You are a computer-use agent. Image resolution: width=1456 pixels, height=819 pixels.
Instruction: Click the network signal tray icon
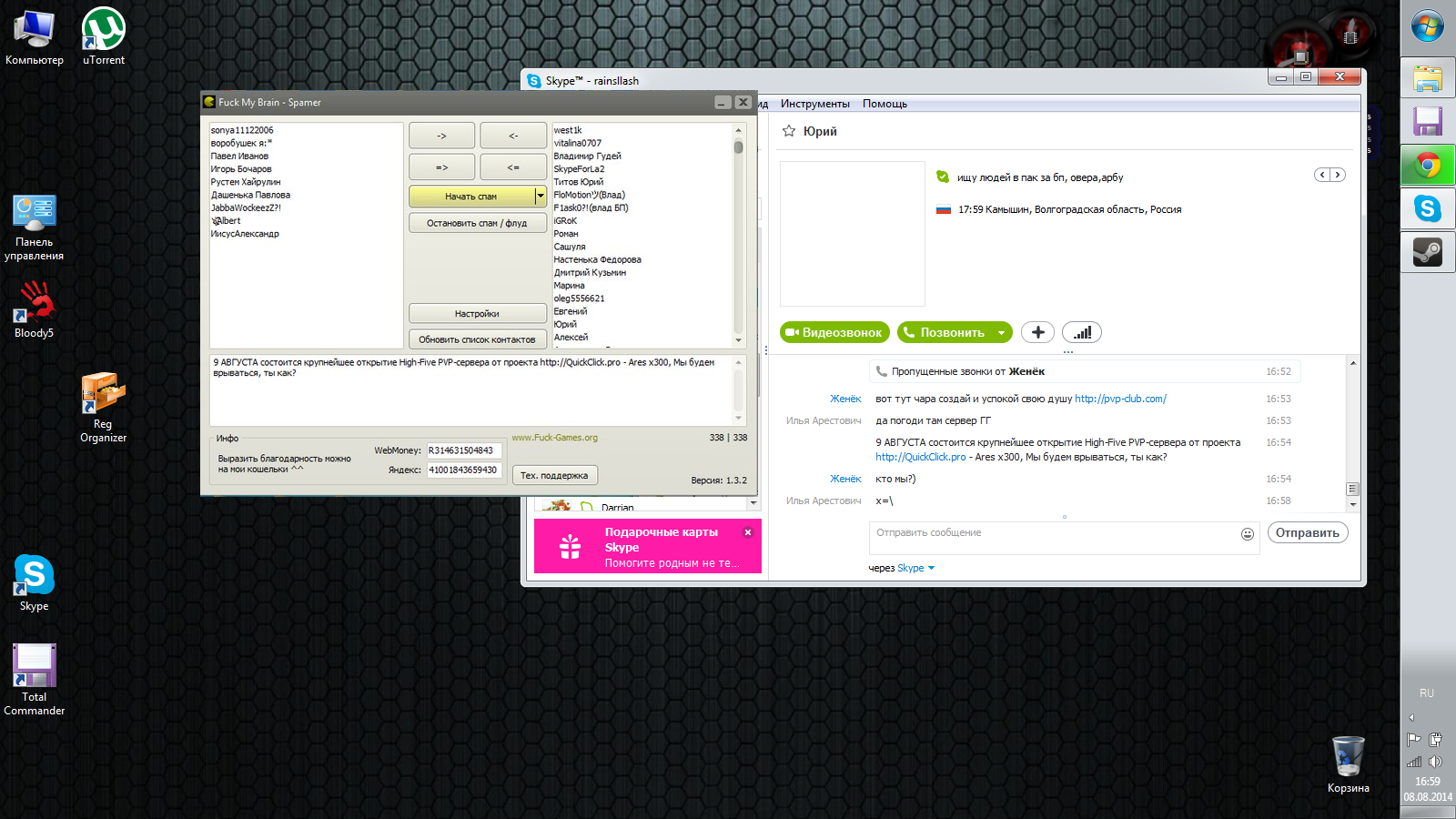1414,762
